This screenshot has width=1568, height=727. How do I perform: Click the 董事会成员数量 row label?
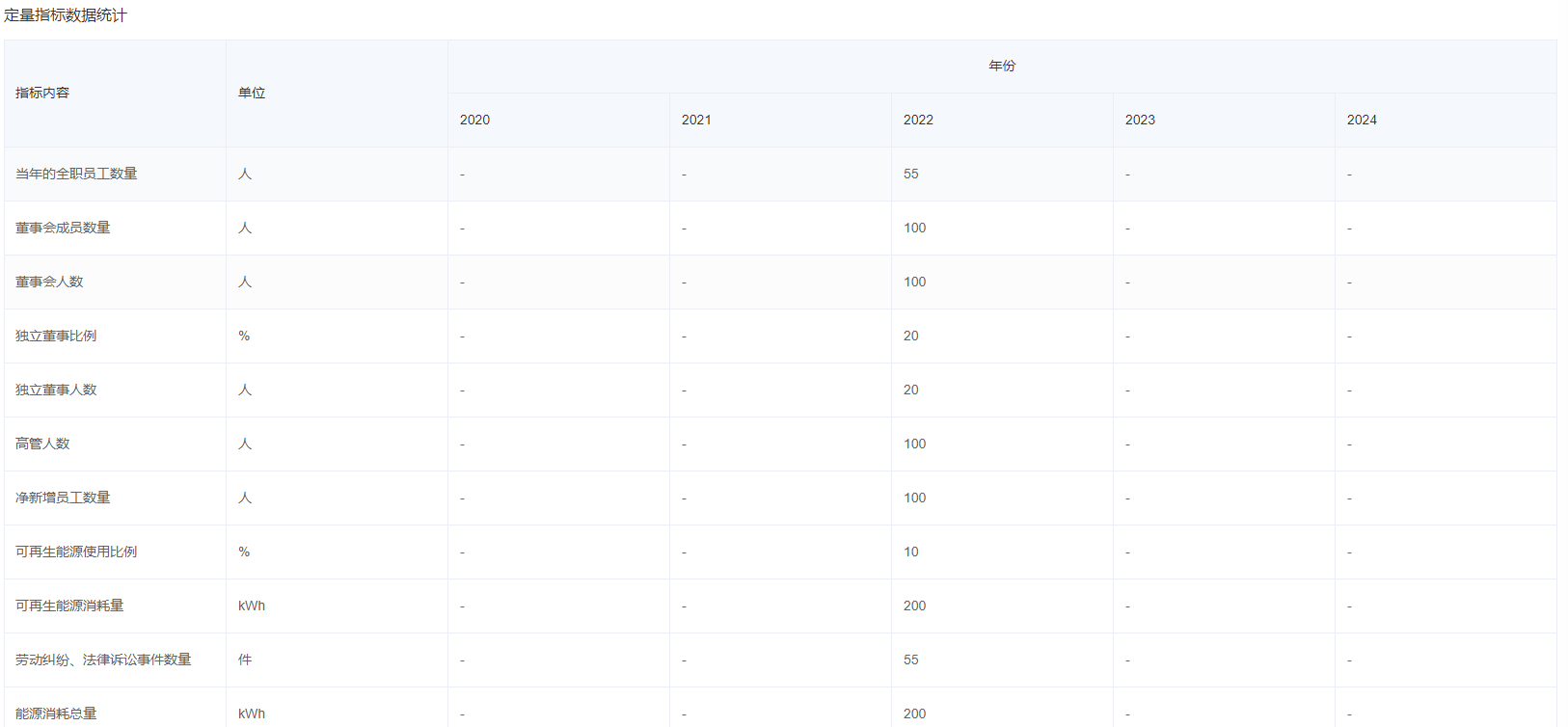pos(63,228)
